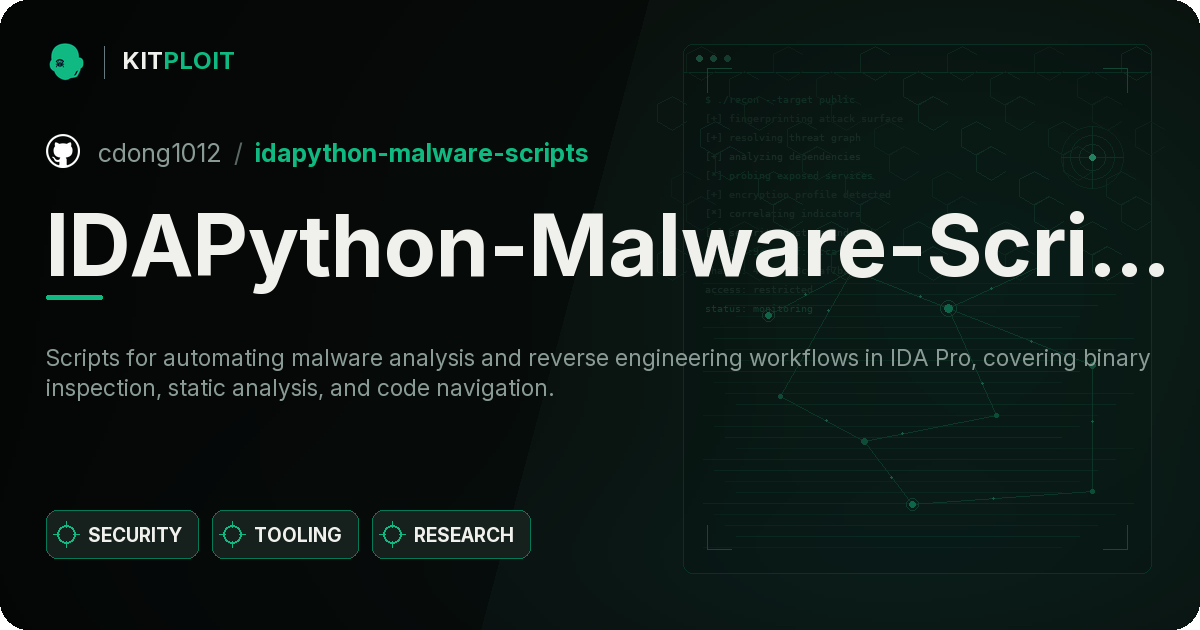Open the cdong1012 owner name

[159, 153]
